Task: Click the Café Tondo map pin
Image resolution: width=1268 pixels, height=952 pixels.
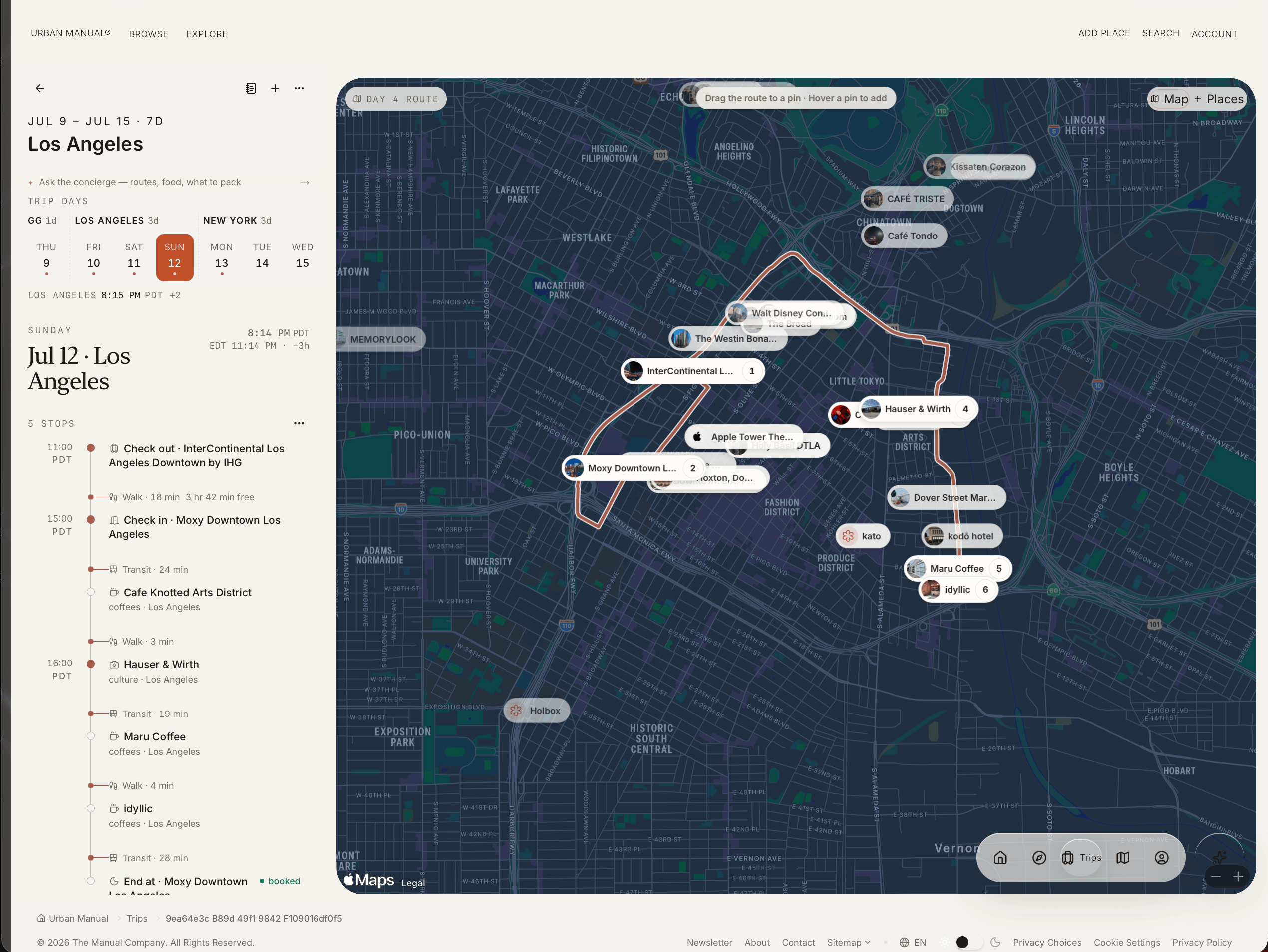Action: point(904,236)
